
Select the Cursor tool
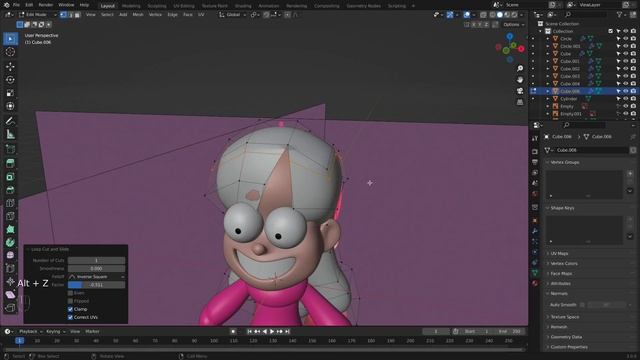click(x=10, y=52)
